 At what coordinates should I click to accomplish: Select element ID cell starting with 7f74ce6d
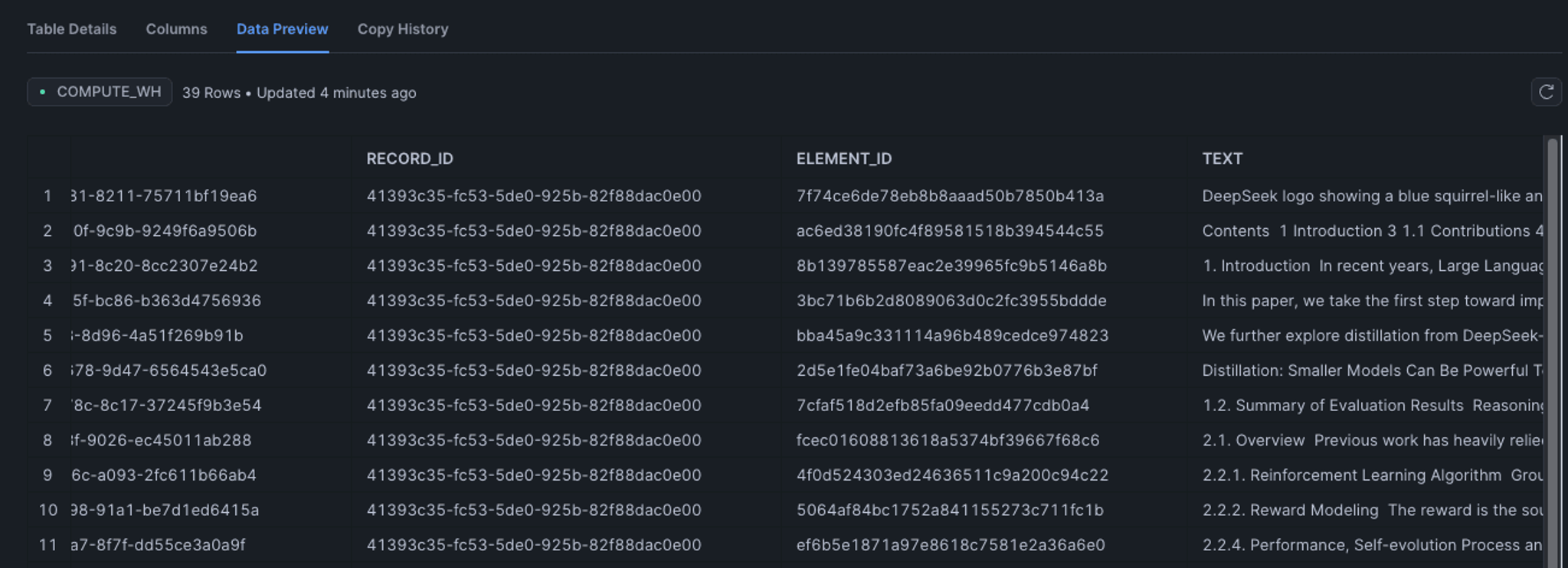[984, 196]
